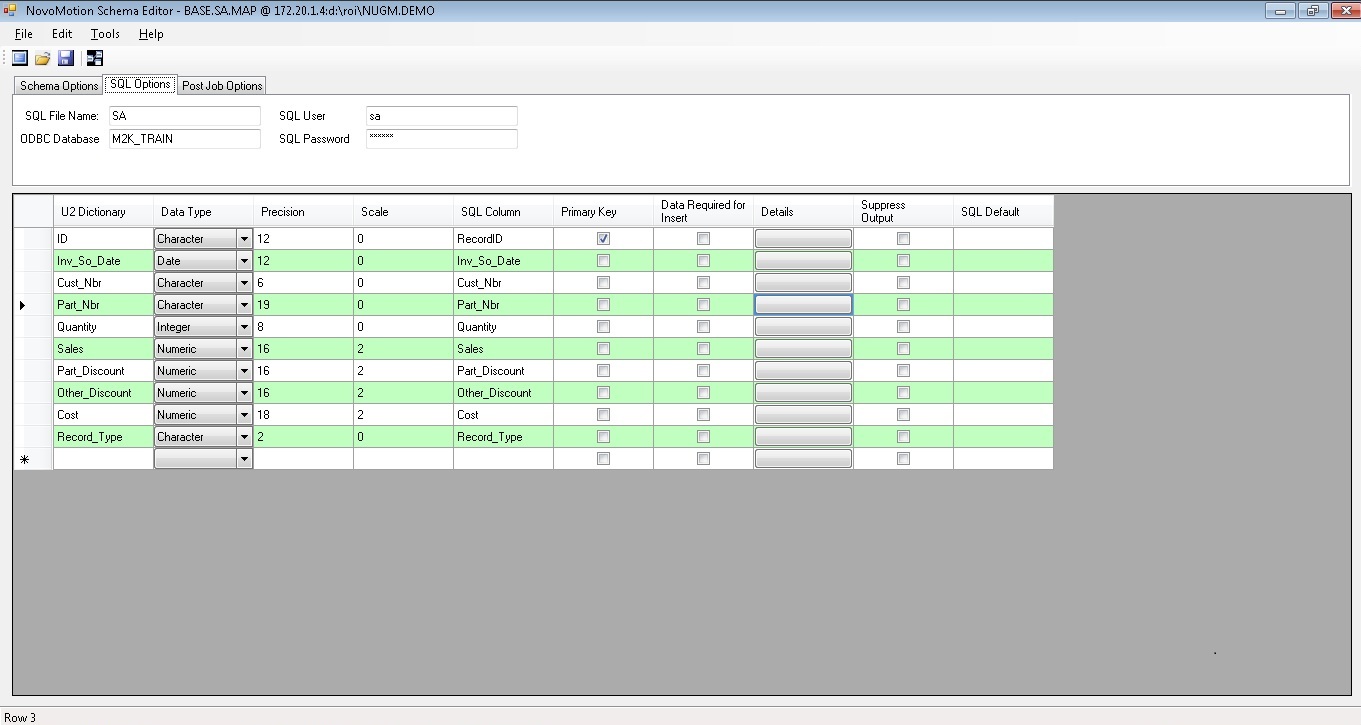
Task: Click the schema mapping diagram toolbar icon
Action: (x=95, y=58)
